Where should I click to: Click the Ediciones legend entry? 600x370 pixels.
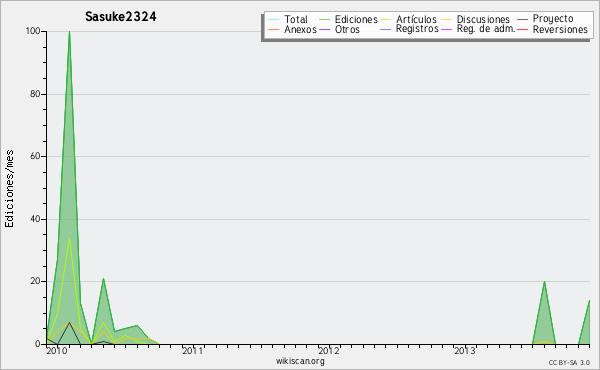pos(348,19)
